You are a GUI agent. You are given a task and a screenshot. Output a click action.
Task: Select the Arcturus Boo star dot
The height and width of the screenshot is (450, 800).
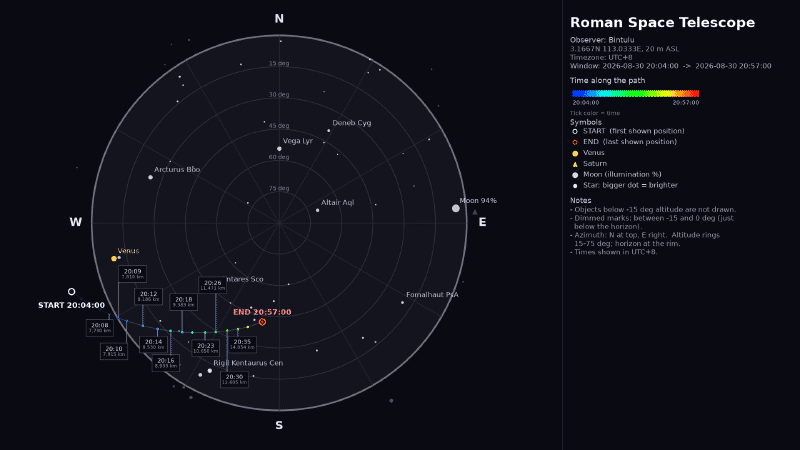click(x=151, y=178)
